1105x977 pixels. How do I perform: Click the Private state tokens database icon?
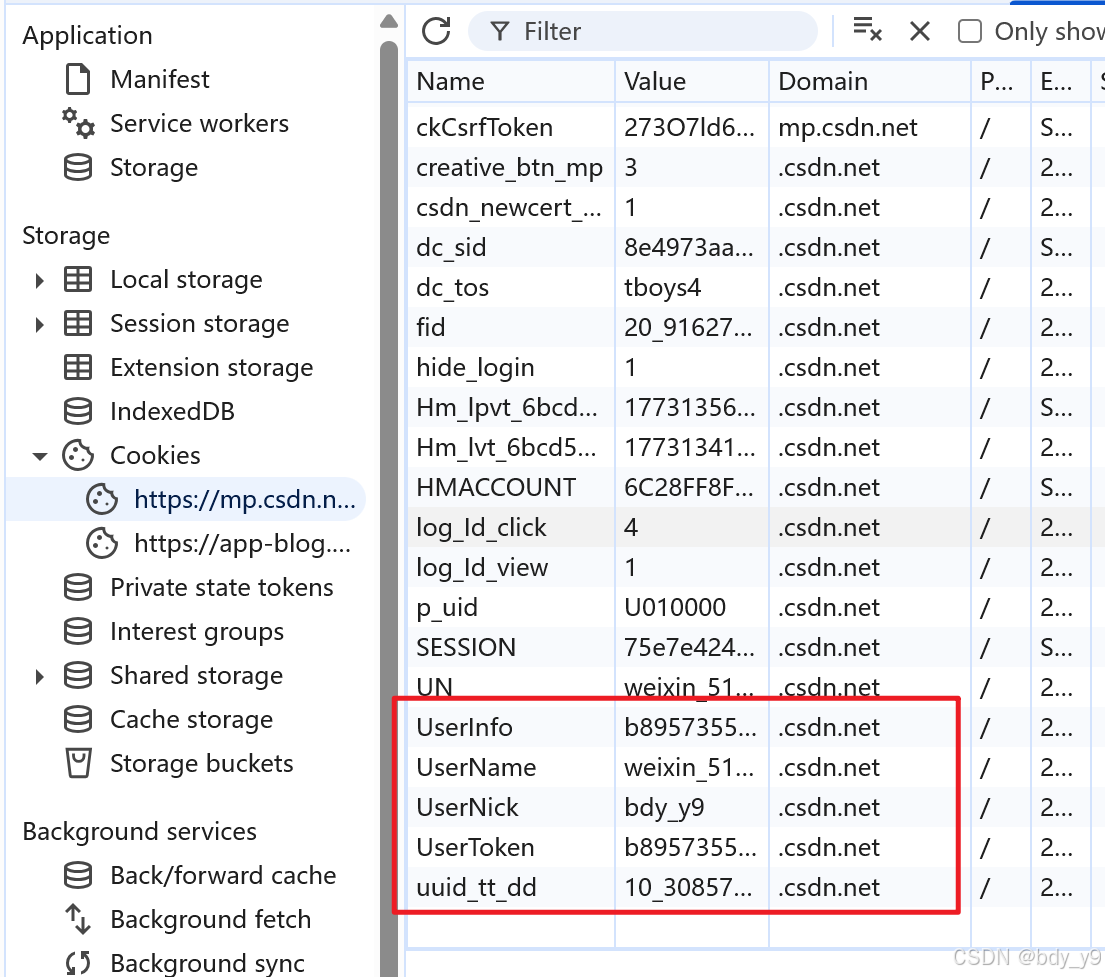pyautogui.click(x=78, y=587)
